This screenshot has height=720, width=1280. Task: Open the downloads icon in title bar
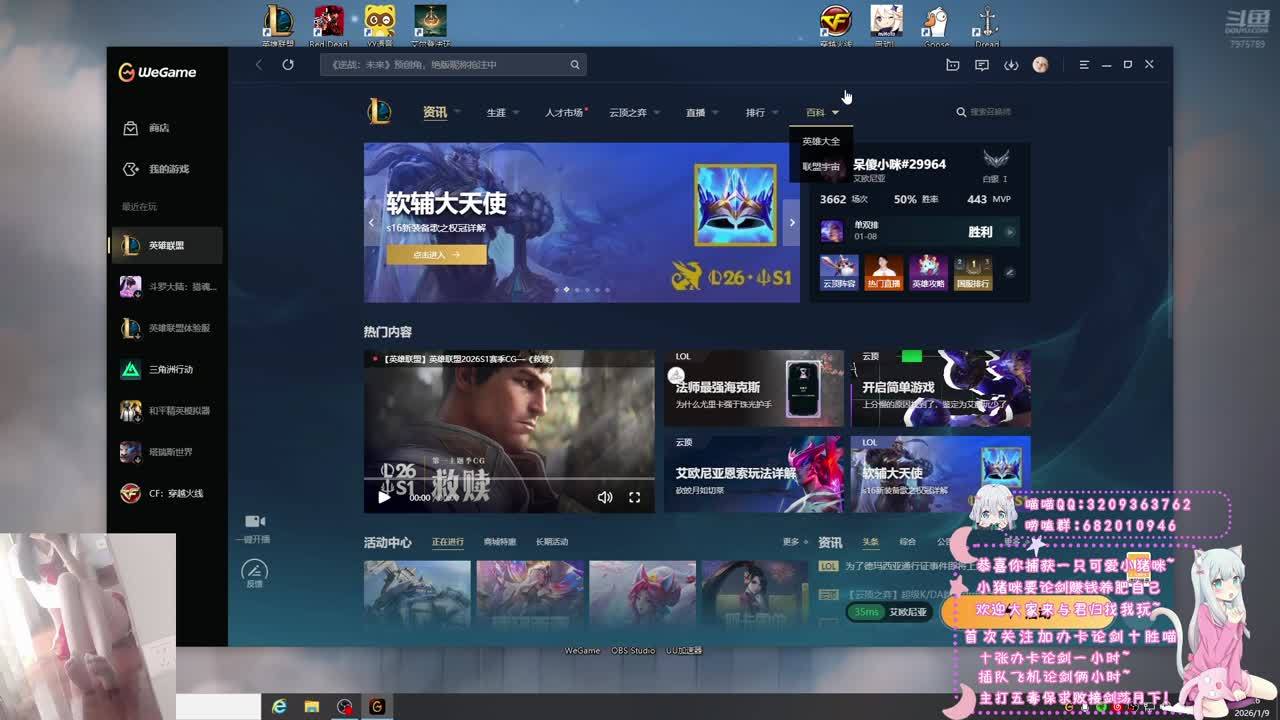1011,65
